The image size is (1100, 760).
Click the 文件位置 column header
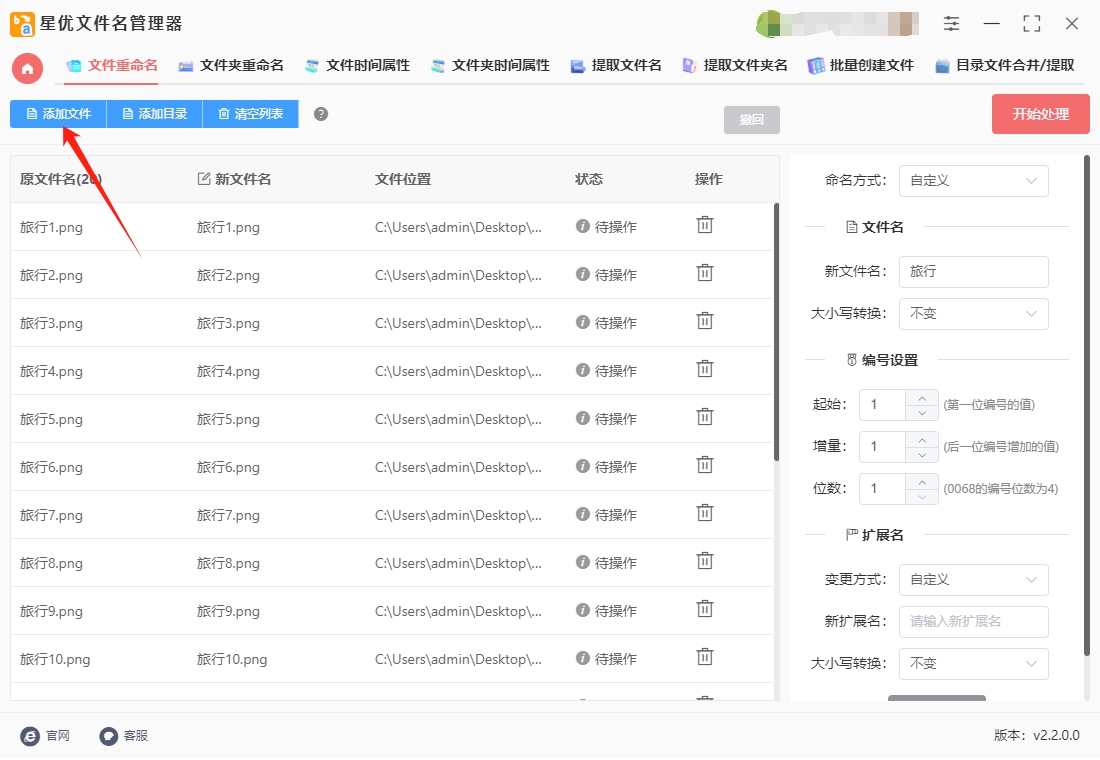[x=403, y=180]
